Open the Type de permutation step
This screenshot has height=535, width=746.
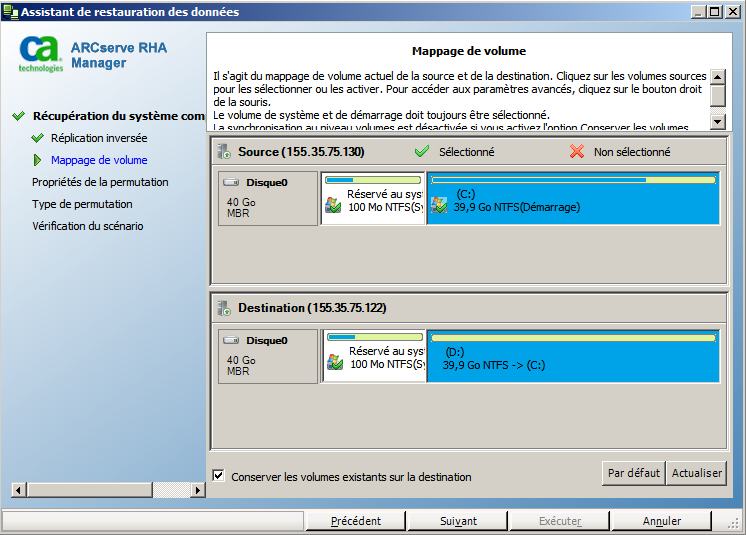(x=82, y=204)
